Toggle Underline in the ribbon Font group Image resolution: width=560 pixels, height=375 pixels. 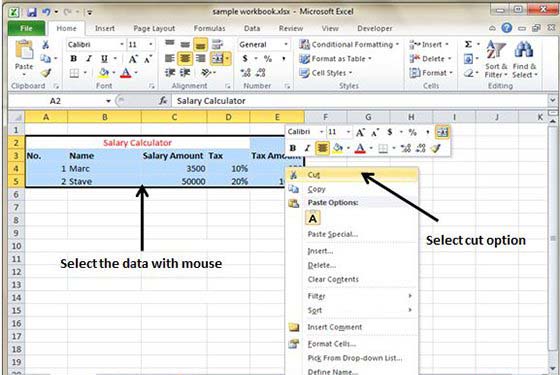coord(104,59)
